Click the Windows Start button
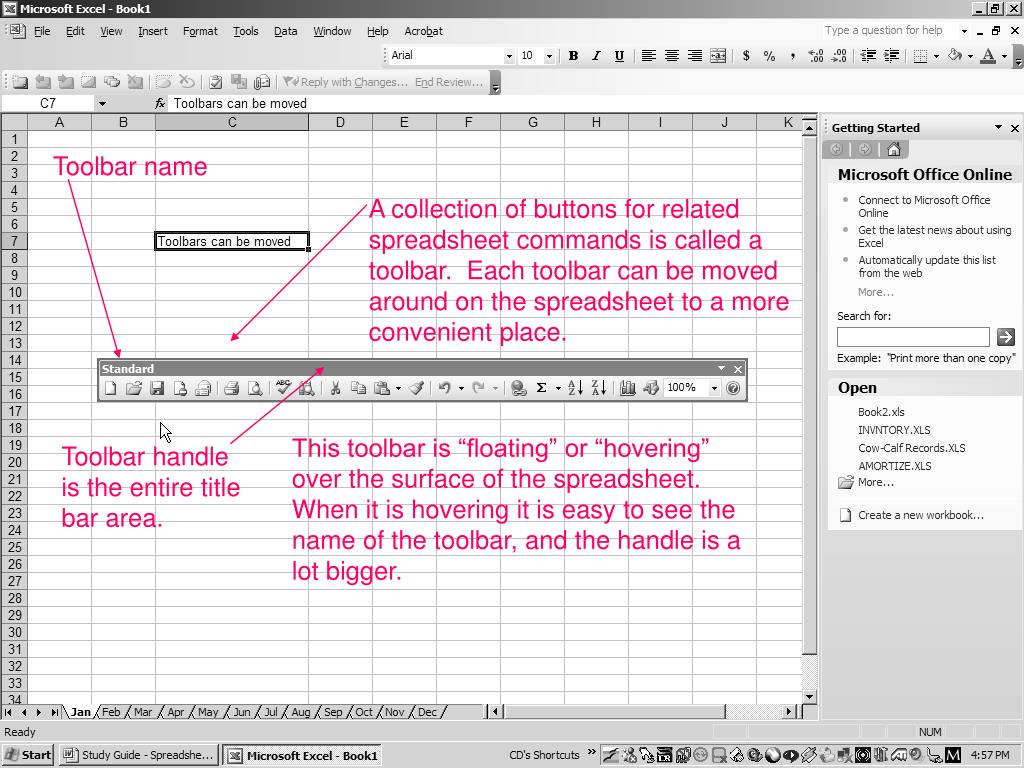1024x768 pixels. (x=28, y=756)
